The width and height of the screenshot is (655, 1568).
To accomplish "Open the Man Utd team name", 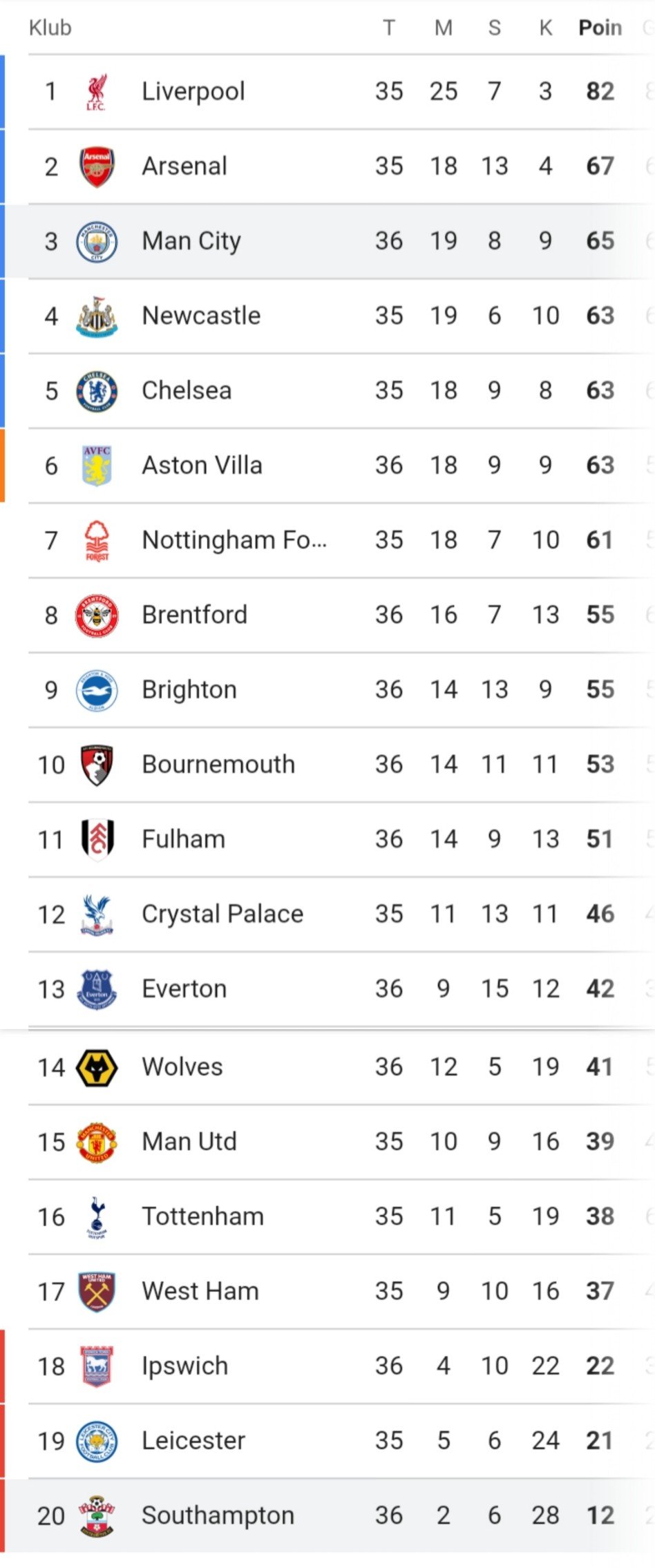I will 189,1142.
